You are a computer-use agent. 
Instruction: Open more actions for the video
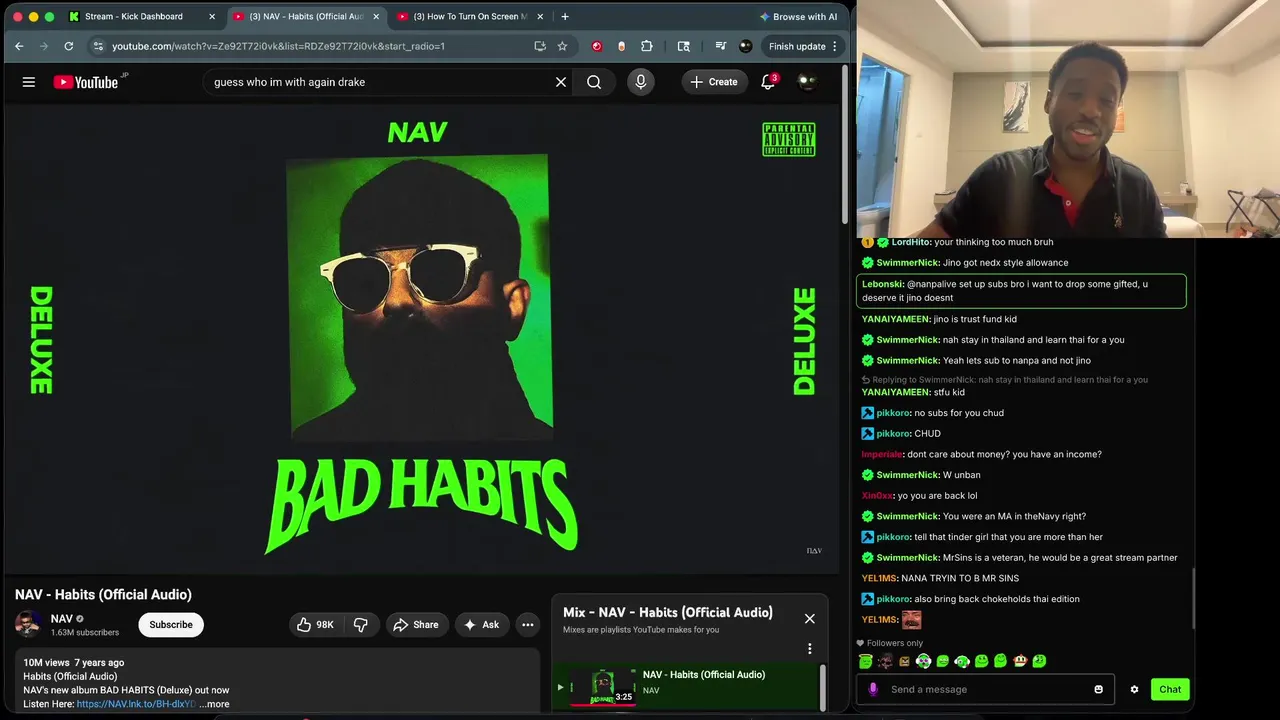point(527,625)
